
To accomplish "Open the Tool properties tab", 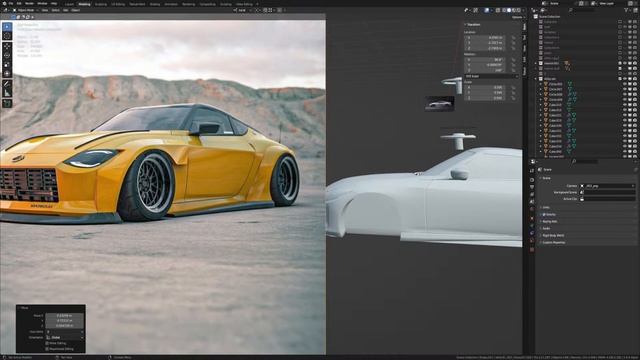I will click(x=532, y=170).
